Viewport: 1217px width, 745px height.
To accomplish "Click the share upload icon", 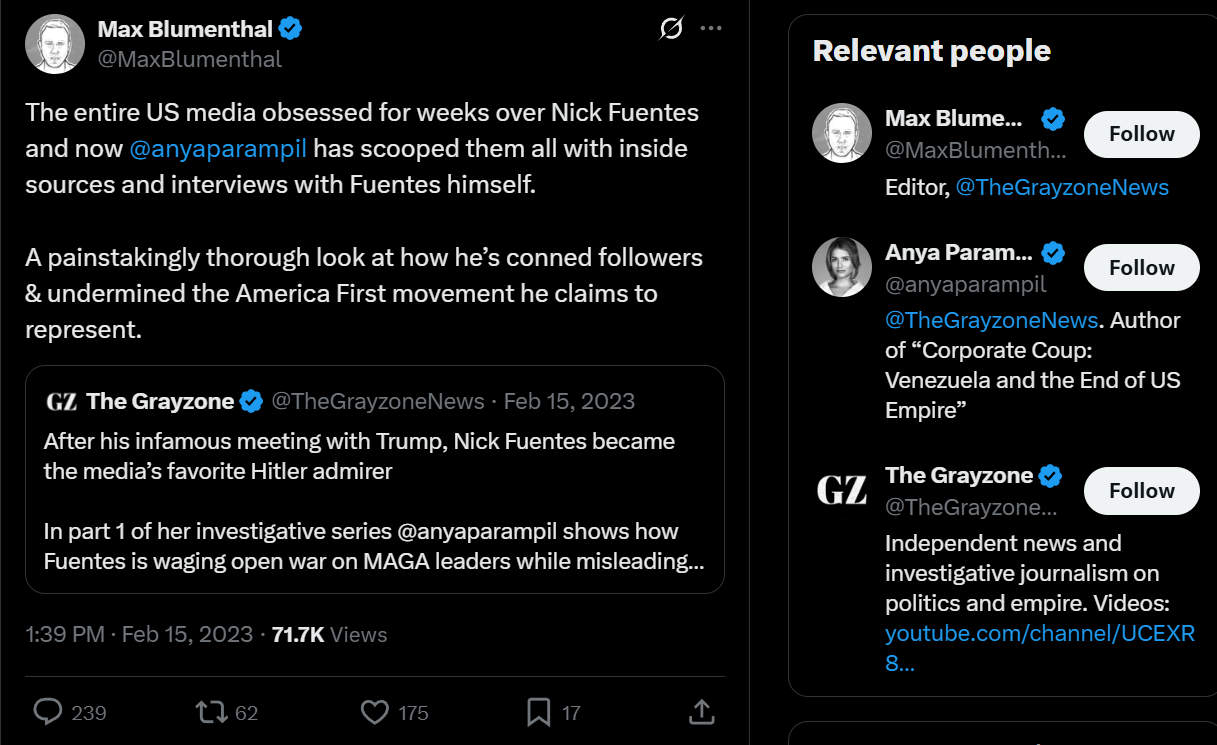I will 702,711.
